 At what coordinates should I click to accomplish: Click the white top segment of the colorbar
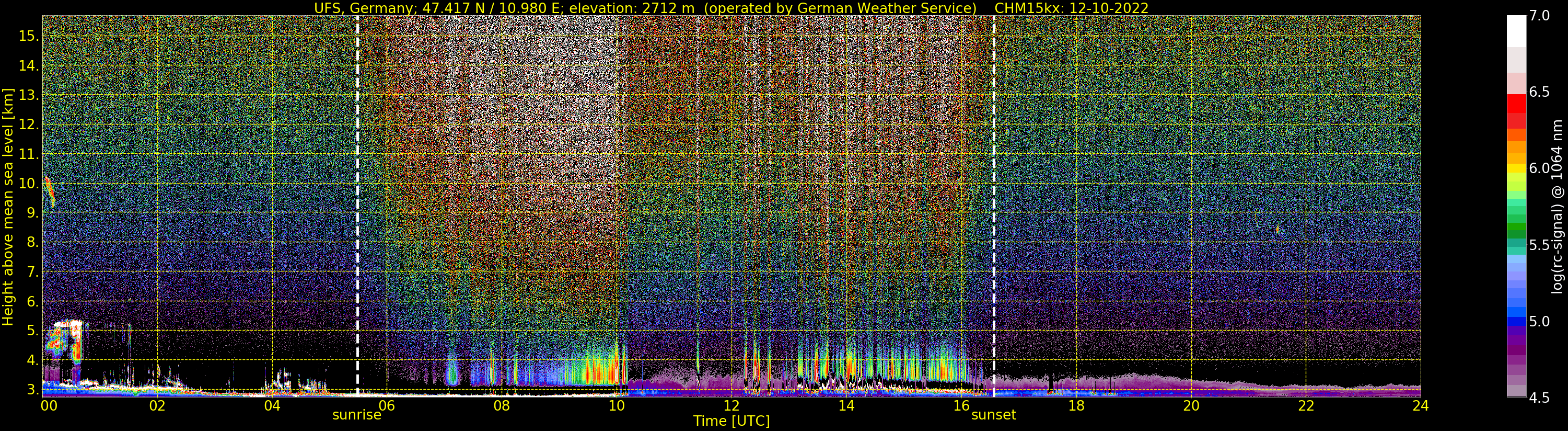click(x=1516, y=31)
